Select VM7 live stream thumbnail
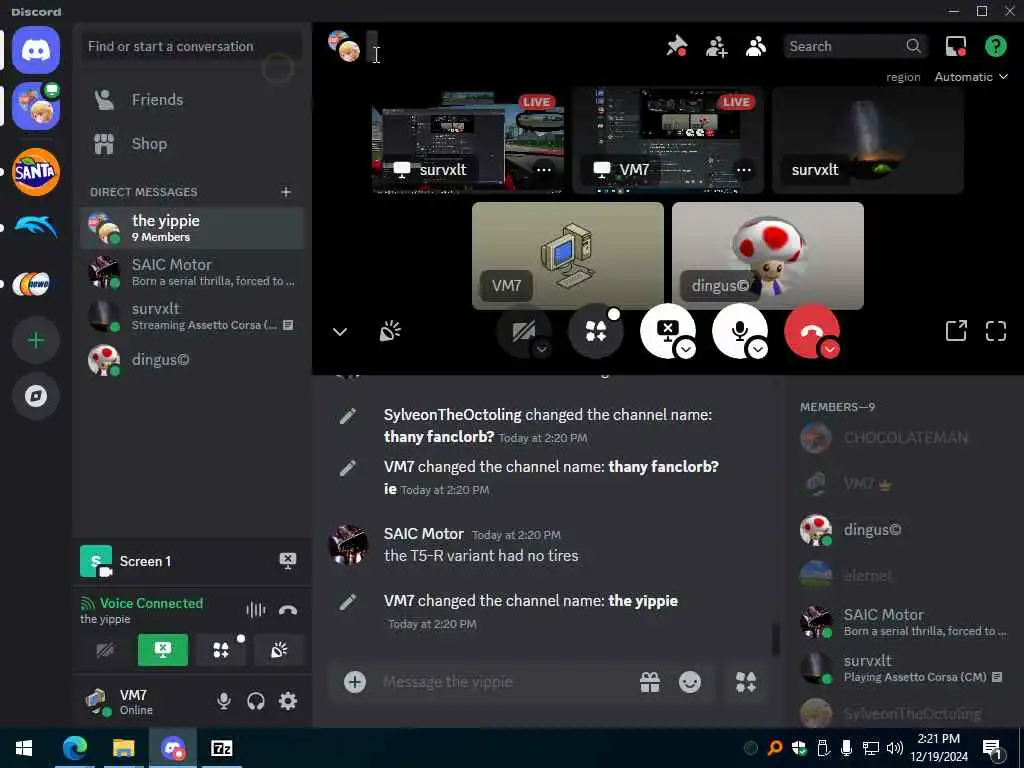1024x768 pixels. pyautogui.click(x=667, y=140)
